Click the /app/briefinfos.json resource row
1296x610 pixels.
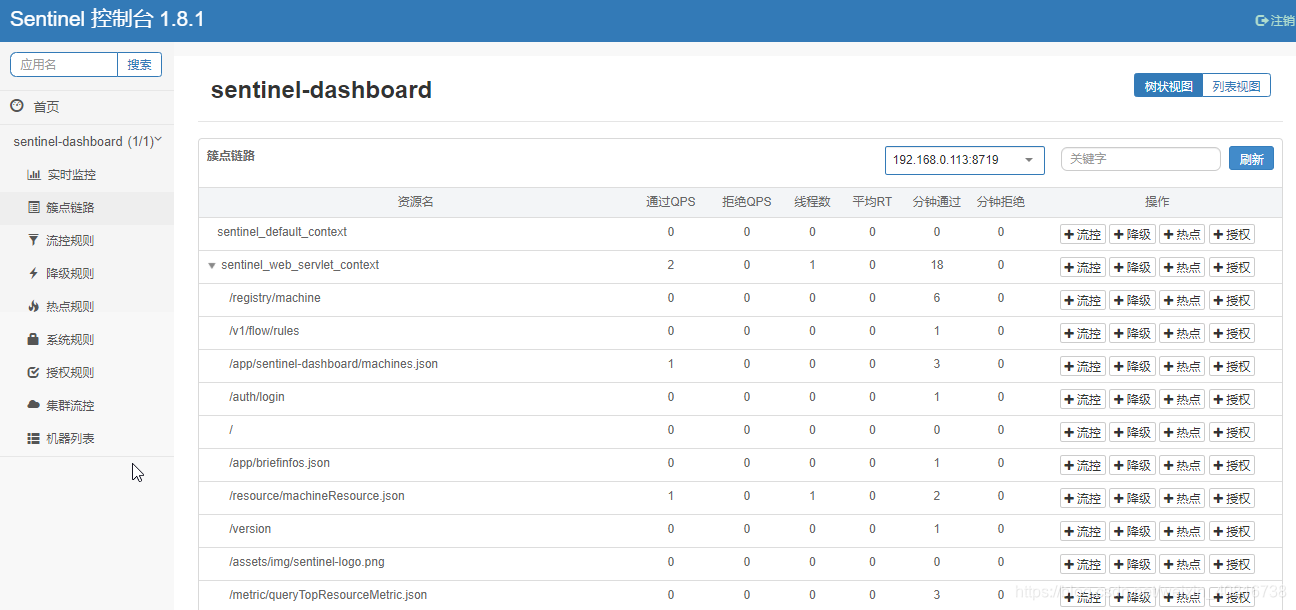pos(740,465)
